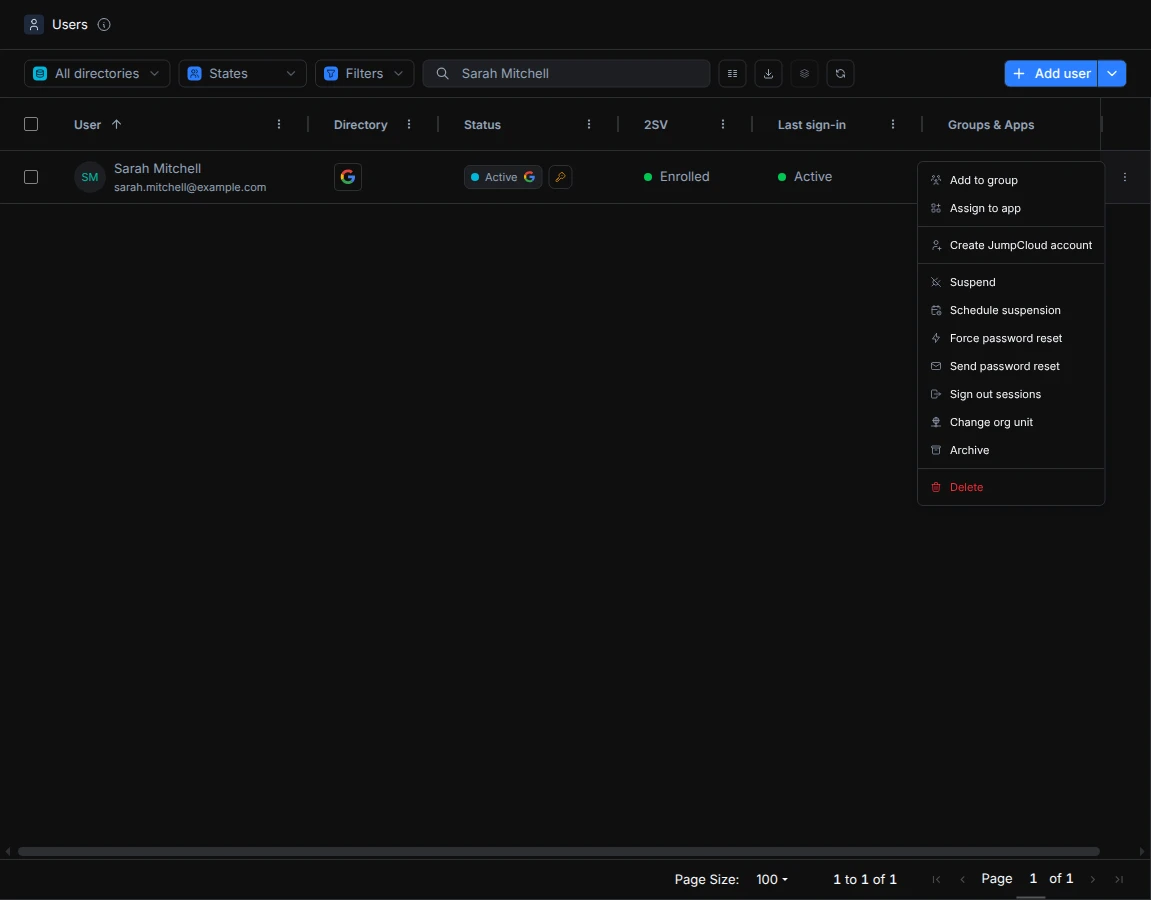
Task: Go to next page arrow
Action: tap(1092, 879)
